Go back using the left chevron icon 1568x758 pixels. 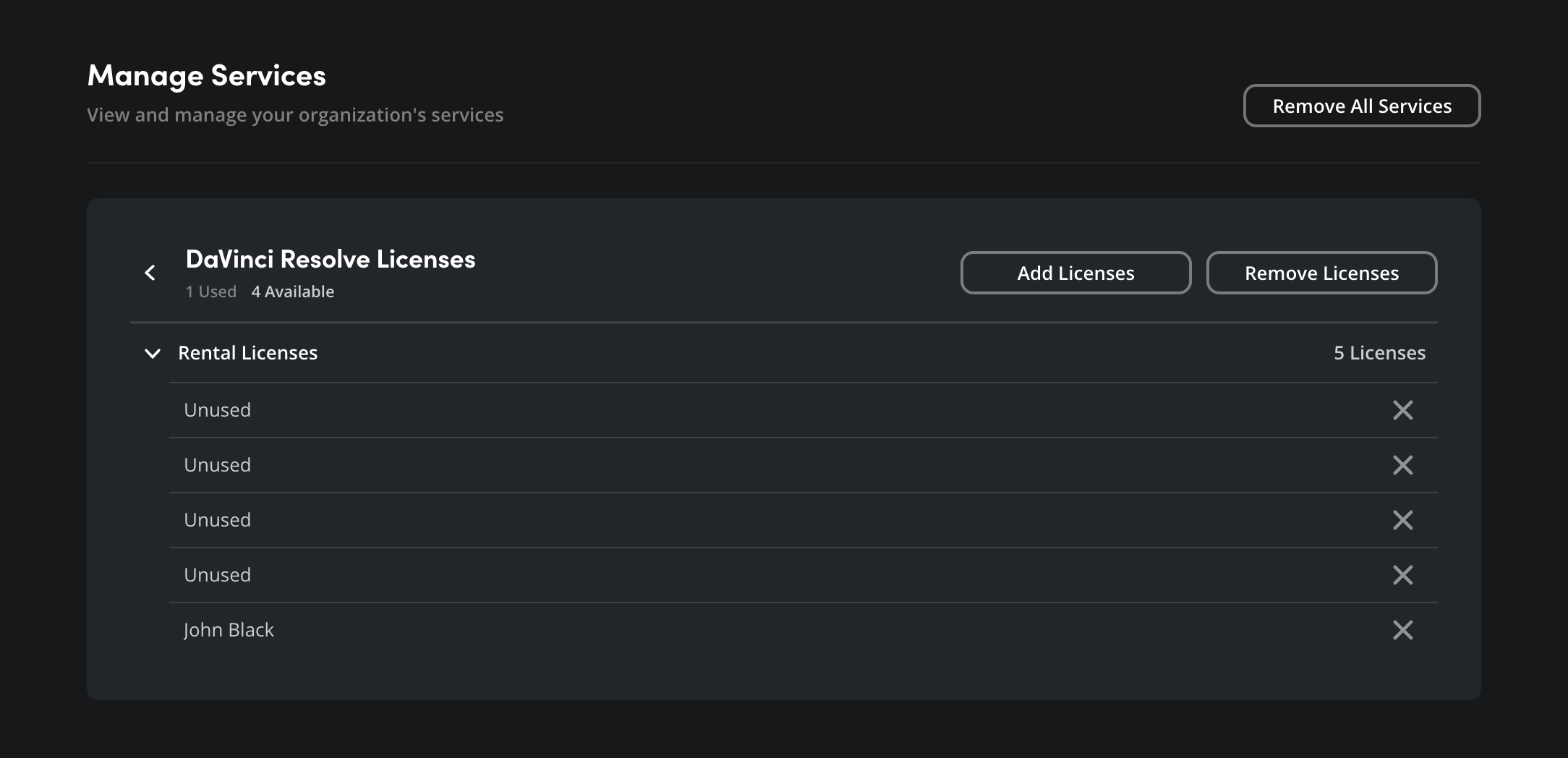(150, 273)
